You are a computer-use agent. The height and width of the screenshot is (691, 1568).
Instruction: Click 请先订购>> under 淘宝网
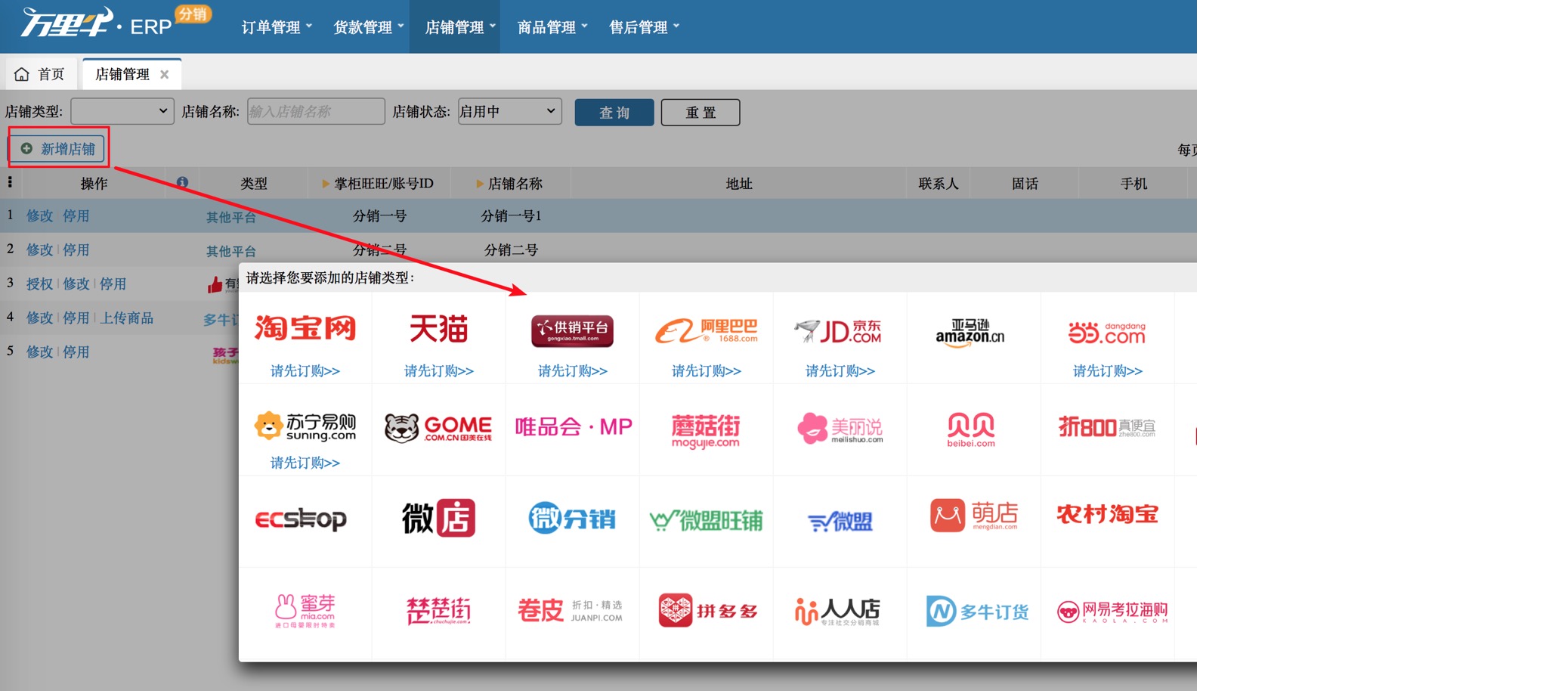tap(305, 370)
